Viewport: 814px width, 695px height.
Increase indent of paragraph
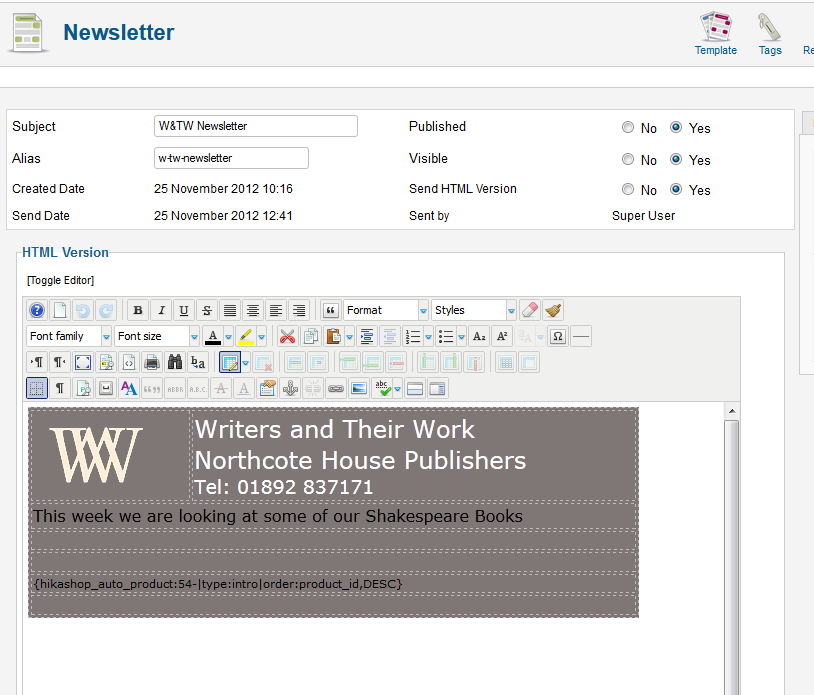coord(367,336)
